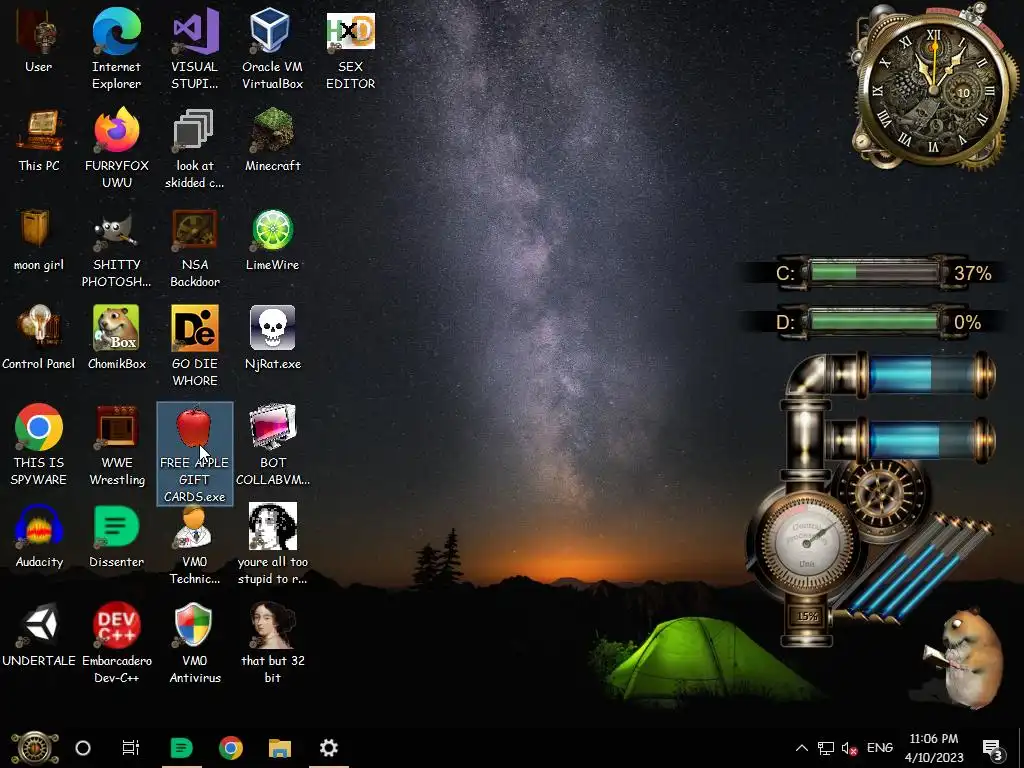Open the BOT COLLABVM... icon
Screen dimensions: 1024x768
(272, 445)
